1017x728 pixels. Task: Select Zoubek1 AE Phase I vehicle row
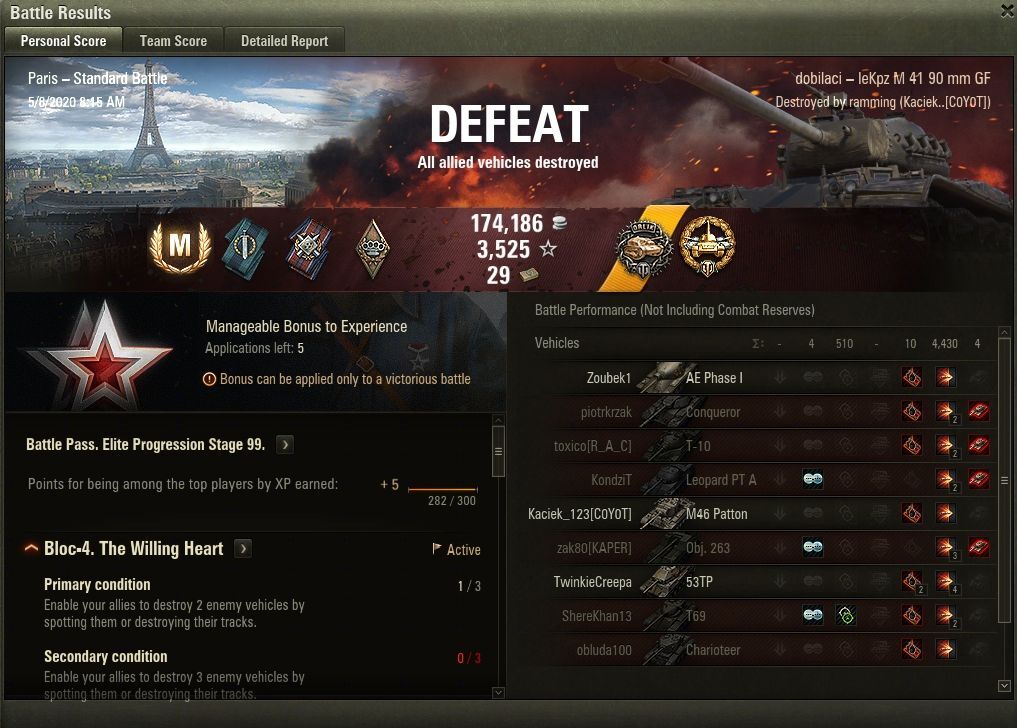click(x=761, y=378)
